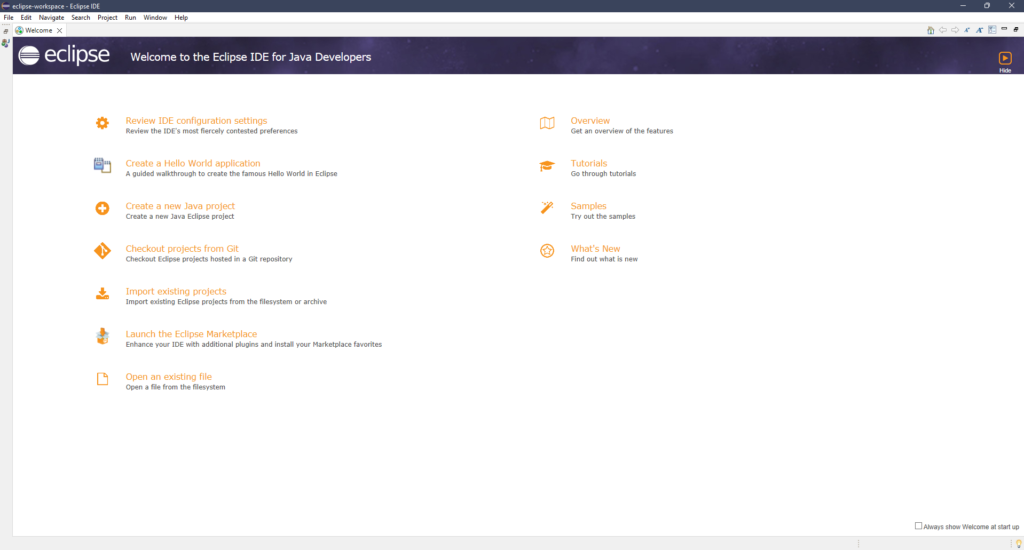Click the plus icon for new Java project
Screen dimensions: 1024x550
coord(103,208)
